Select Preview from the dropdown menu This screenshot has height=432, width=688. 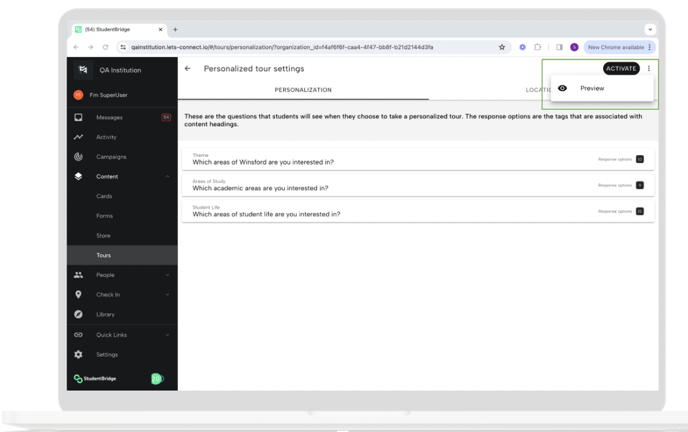(x=602, y=88)
